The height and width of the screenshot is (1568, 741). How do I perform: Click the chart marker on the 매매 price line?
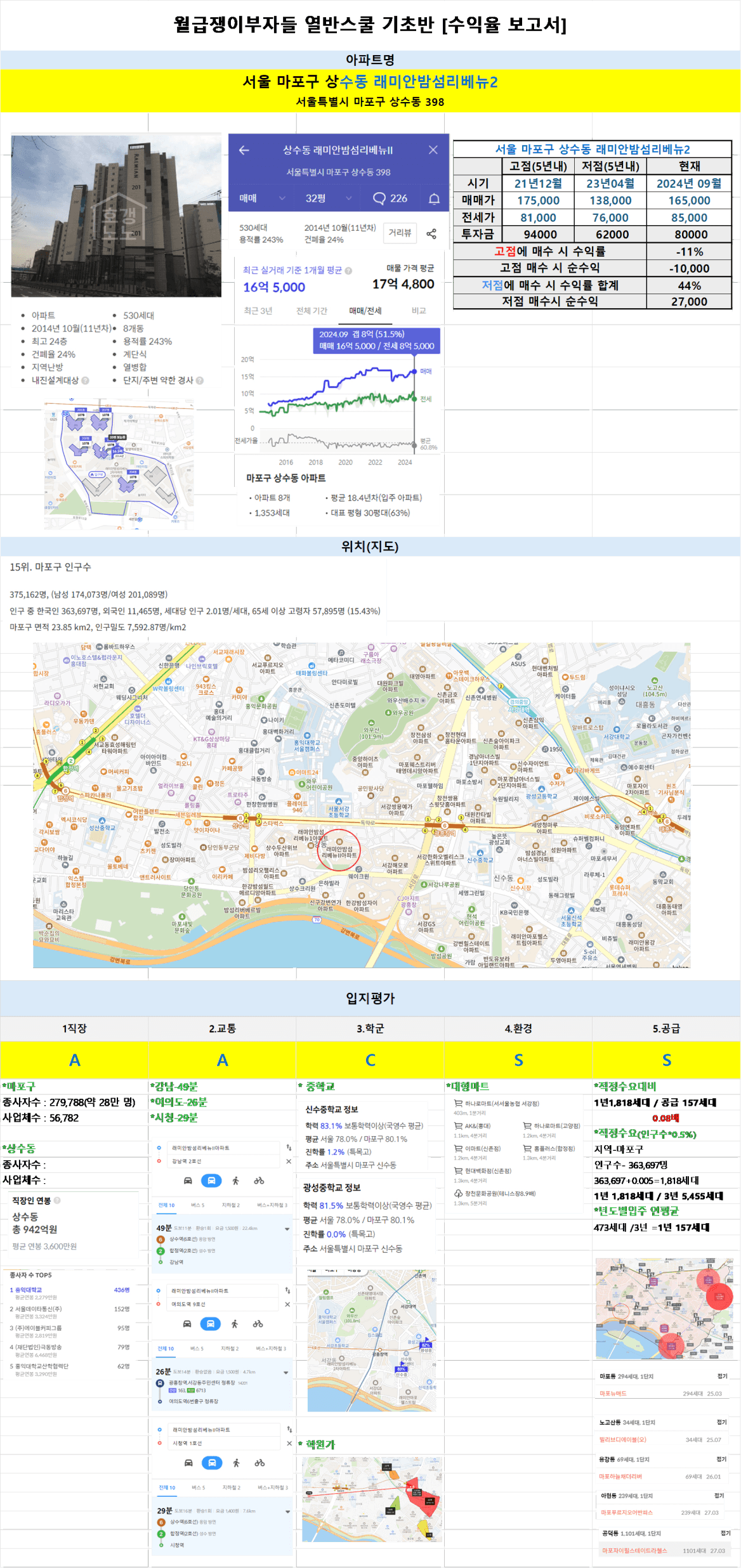coord(415,372)
